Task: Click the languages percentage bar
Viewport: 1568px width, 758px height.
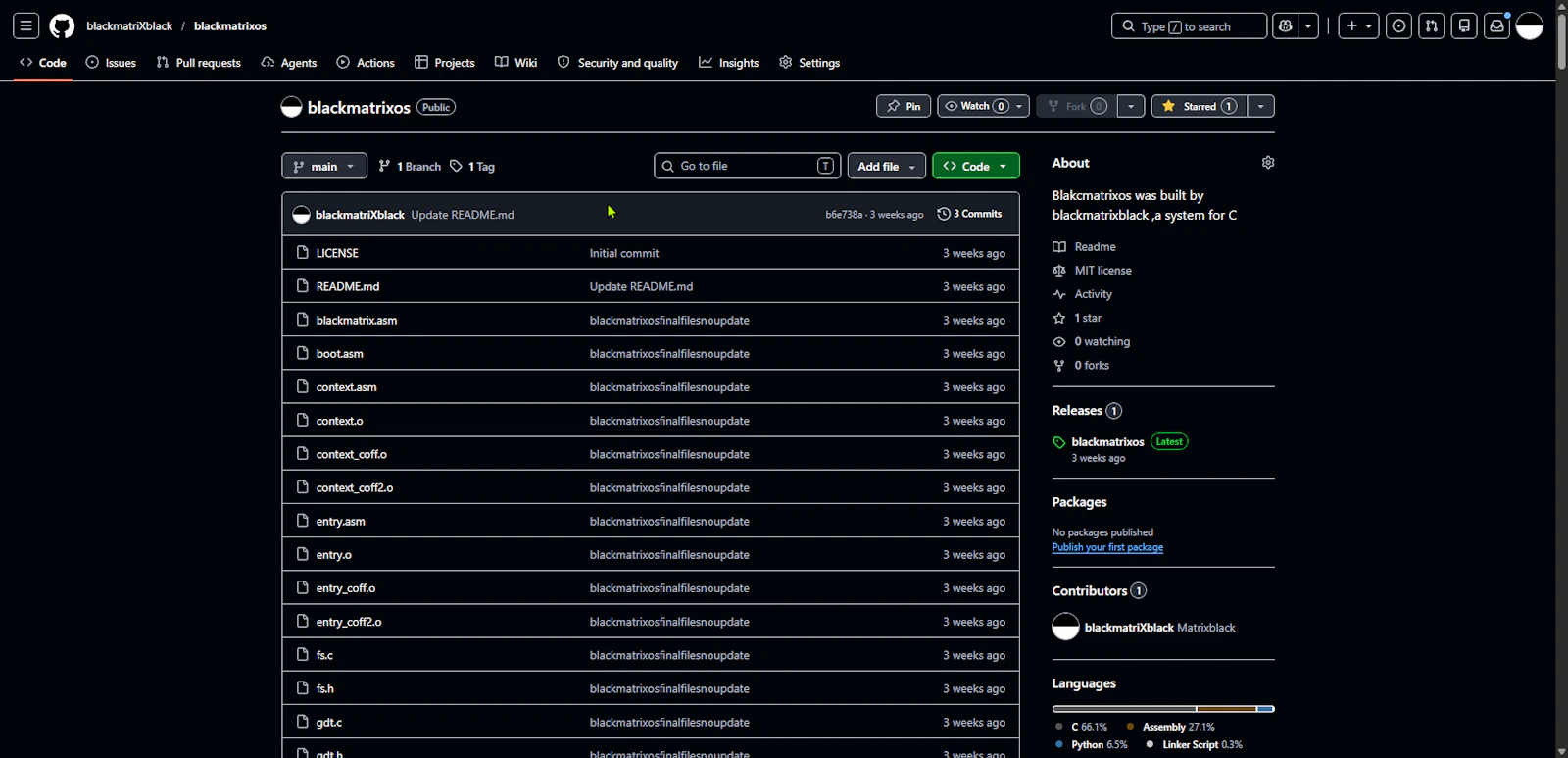Action: pyautogui.click(x=1163, y=709)
